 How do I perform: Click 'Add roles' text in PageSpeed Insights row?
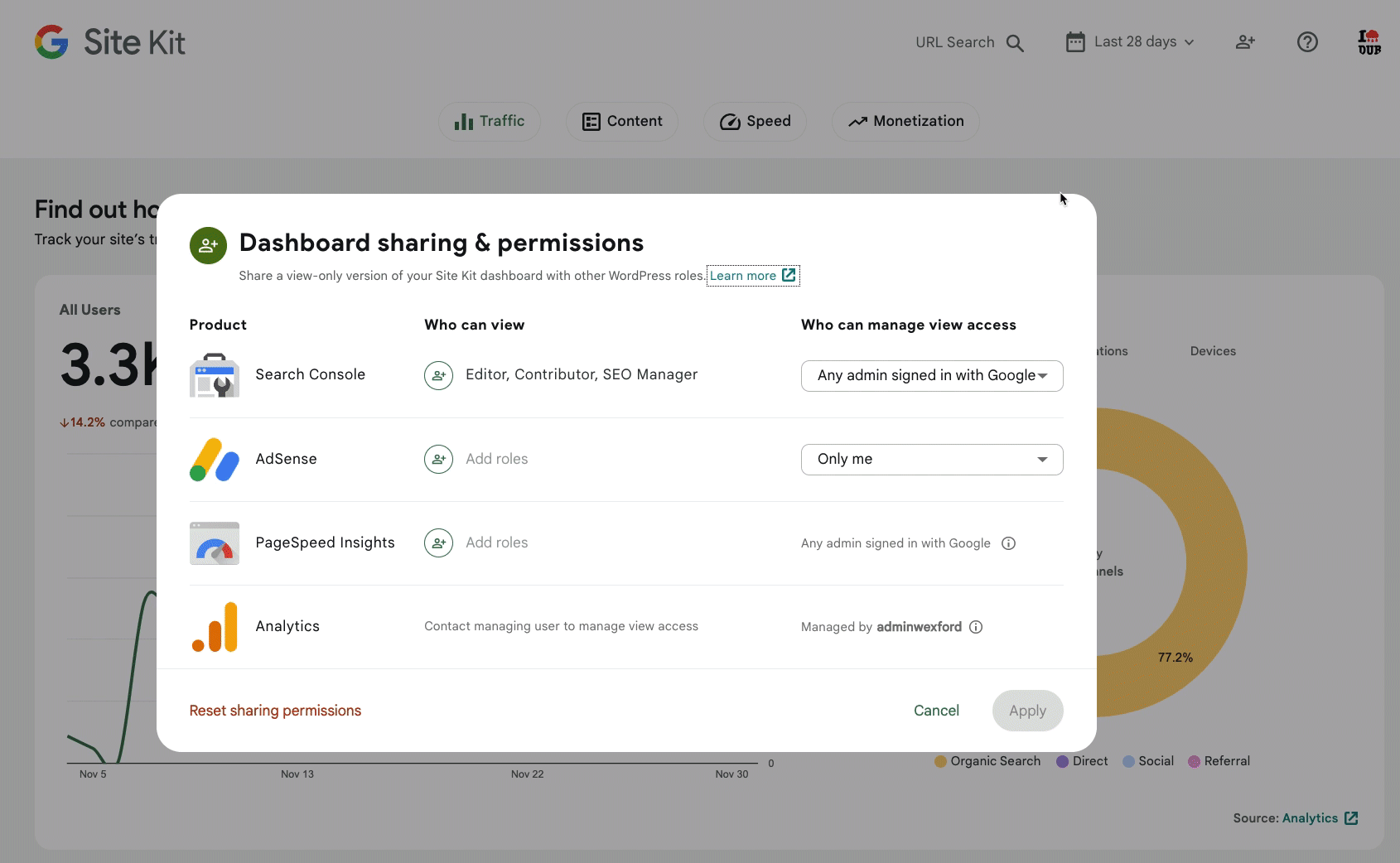coord(496,542)
